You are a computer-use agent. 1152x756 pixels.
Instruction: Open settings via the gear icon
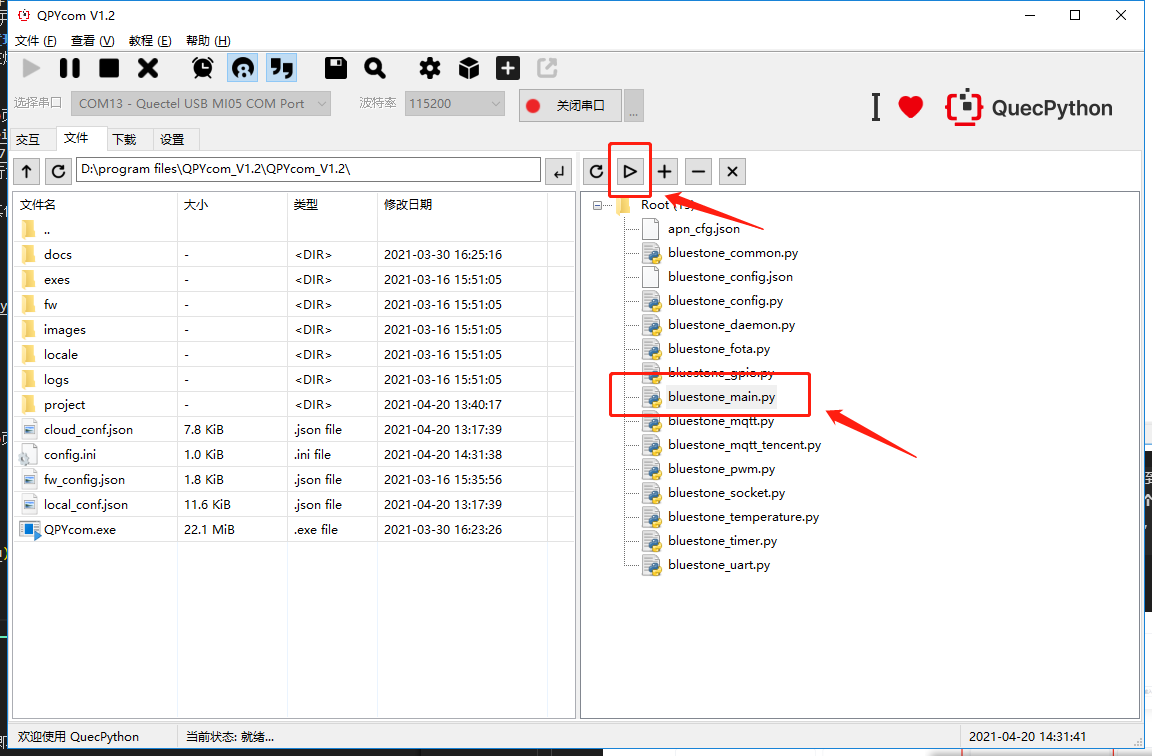pos(430,68)
